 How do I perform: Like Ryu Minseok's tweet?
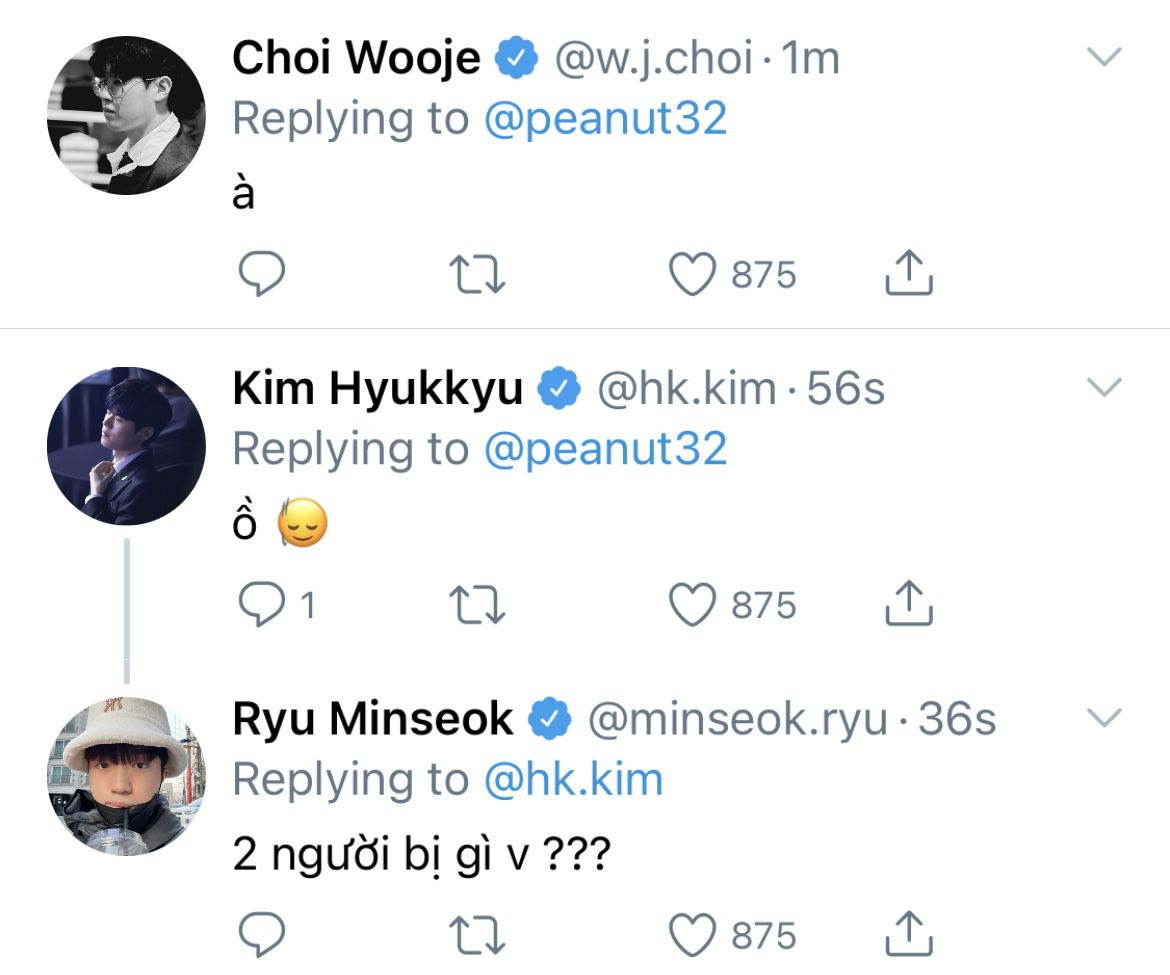tap(692, 934)
